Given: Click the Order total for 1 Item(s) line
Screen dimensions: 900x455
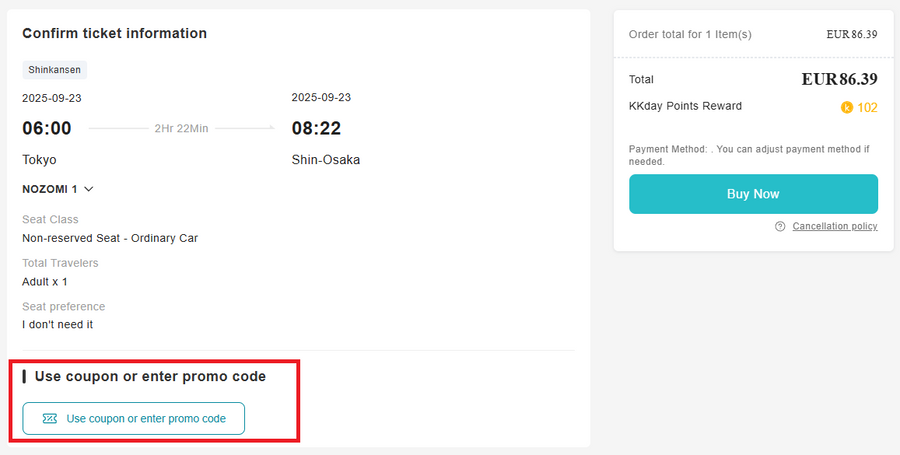Looking at the screenshot, I should pos(690,34).
